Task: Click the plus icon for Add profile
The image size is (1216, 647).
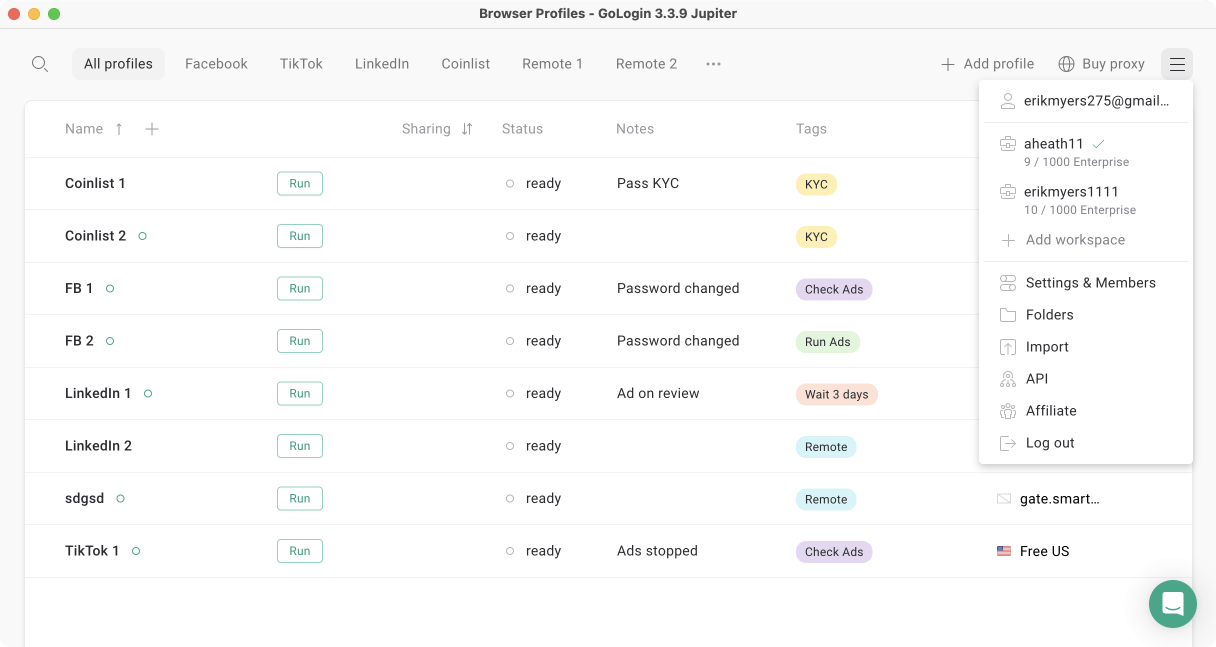Action: pyautogui.click(x=948, y=64)
